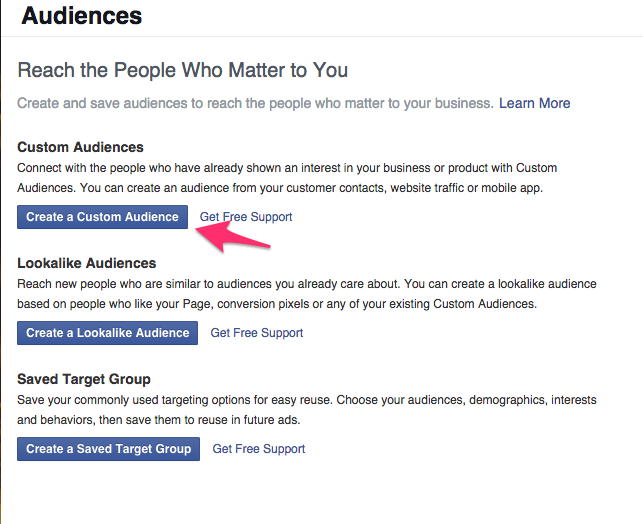Select the Reach the People Who Matter heading

coord(182,70)
